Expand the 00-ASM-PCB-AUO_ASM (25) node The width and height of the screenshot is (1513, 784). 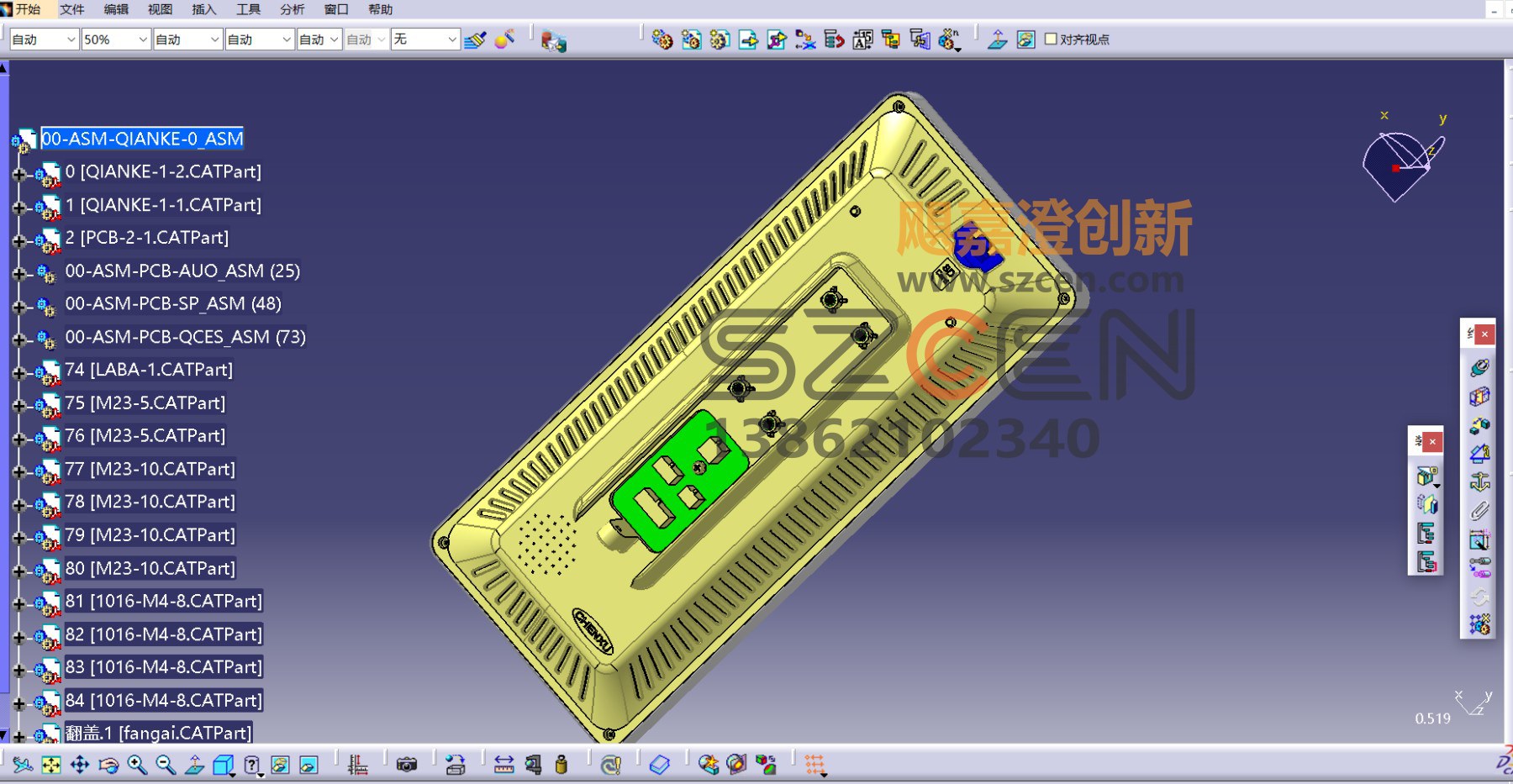coord(18,274)
